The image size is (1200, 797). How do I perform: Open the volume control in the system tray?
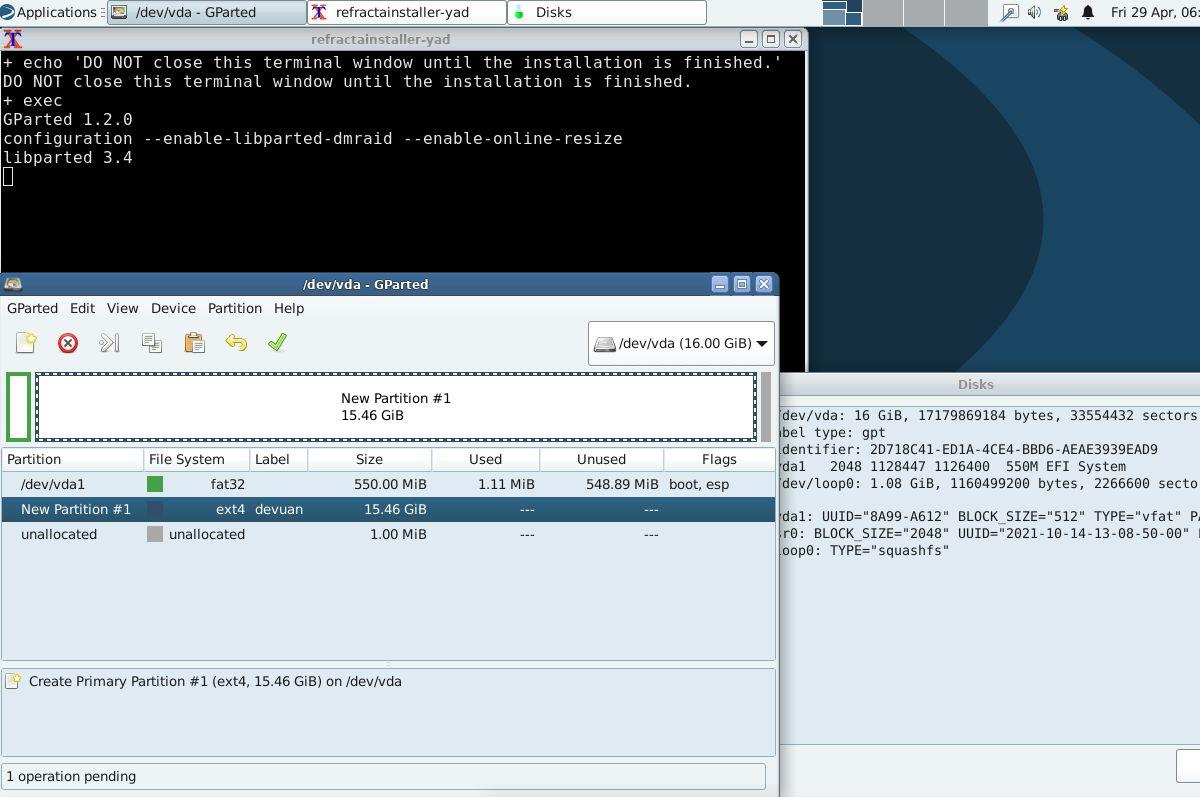tap(1033, 13)
